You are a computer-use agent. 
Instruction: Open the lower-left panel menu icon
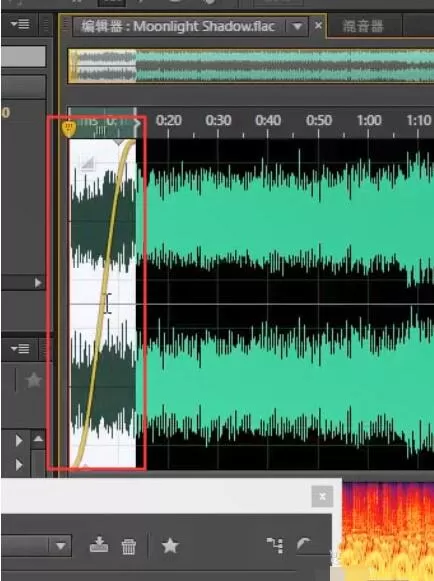coord(20,349)
